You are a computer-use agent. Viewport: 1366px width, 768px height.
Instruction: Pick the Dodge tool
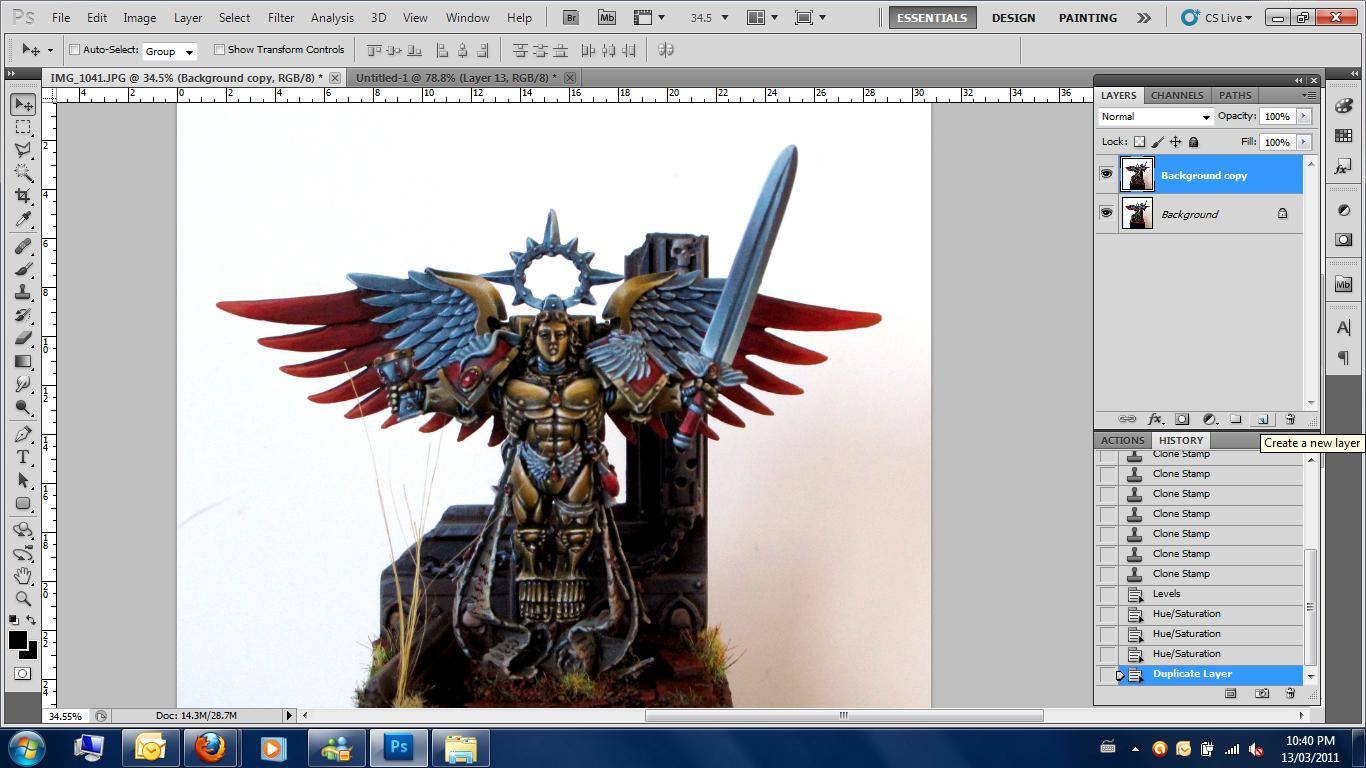[x=23, y=407]
